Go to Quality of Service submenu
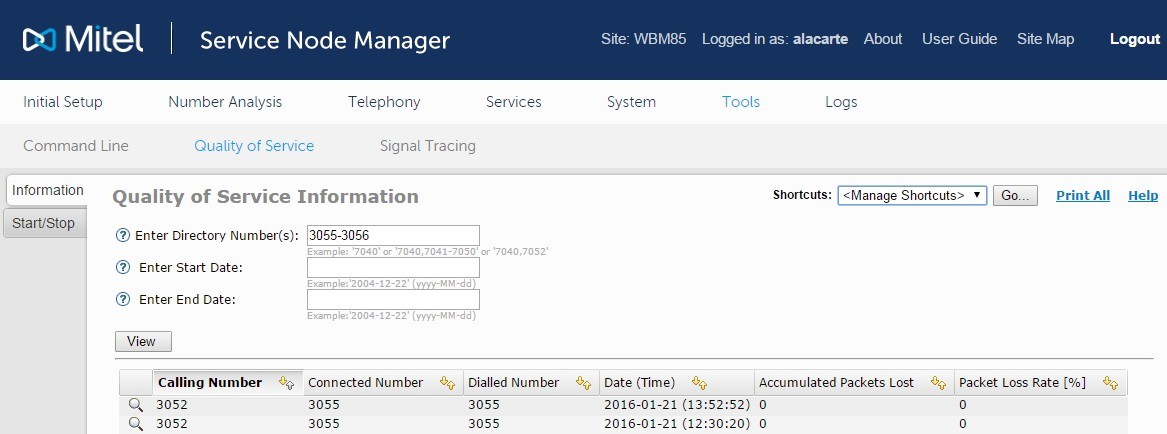The height and width of the screenshot is (434, 1167). click(254, 146)
